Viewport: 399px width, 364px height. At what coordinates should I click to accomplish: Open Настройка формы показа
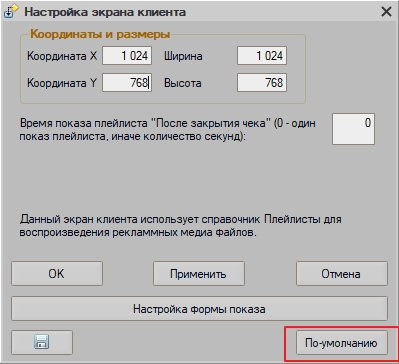(199, 309)
